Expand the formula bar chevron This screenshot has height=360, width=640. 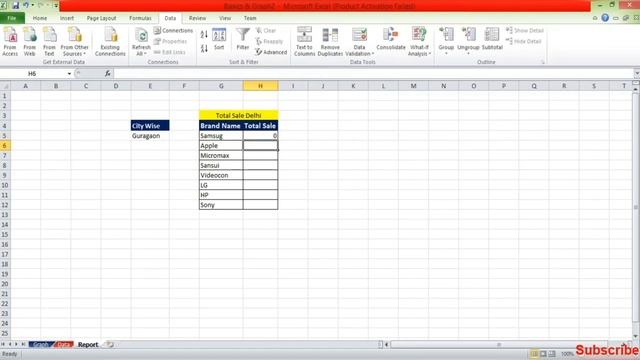(x=636, y=74)
